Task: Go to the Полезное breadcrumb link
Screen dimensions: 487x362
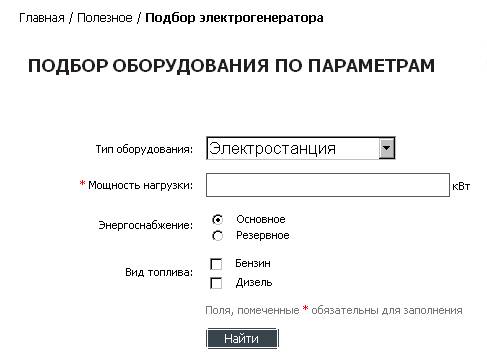Action: tap(105, 18)
